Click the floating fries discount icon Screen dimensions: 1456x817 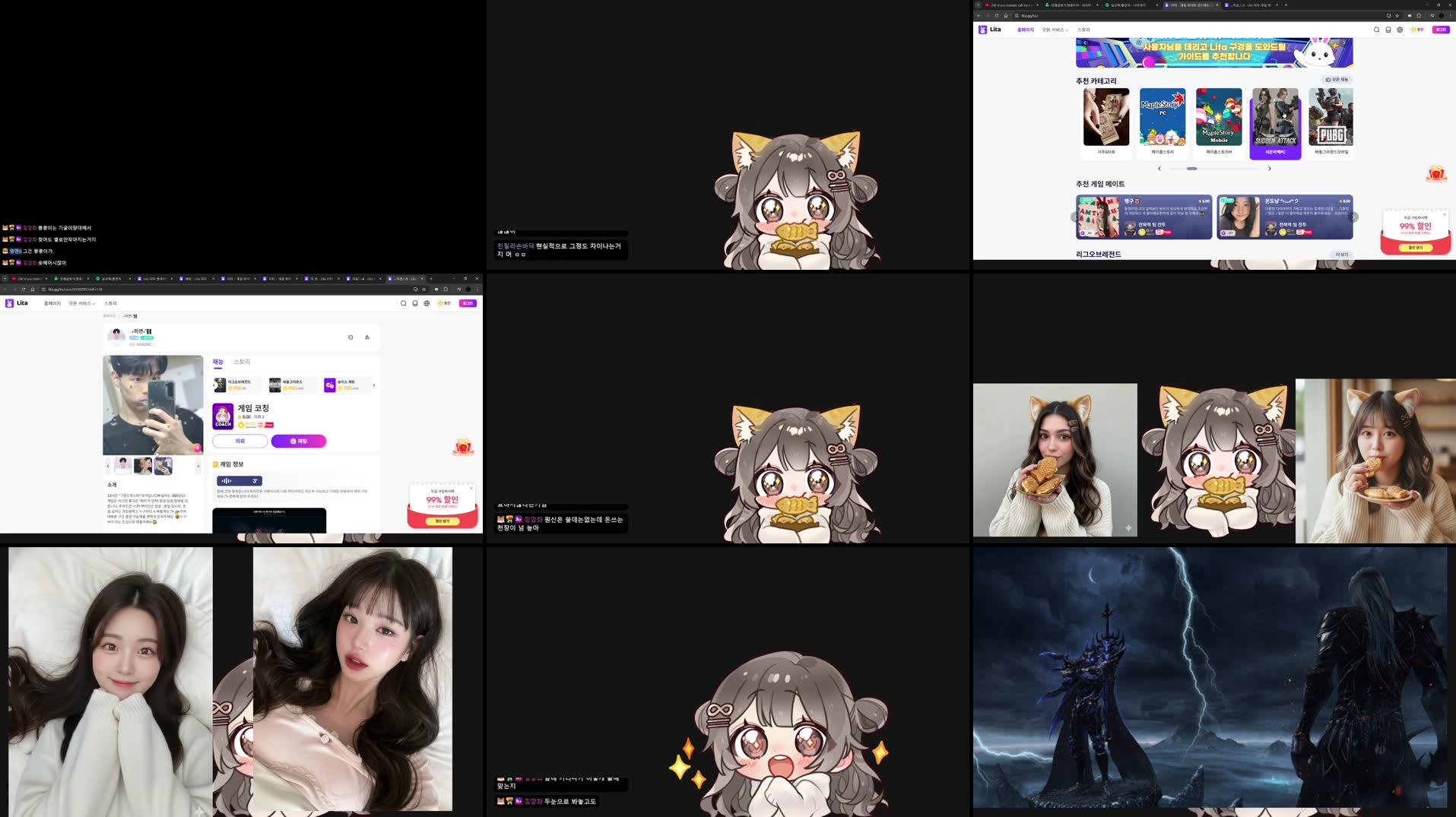[x=464, y=448]
